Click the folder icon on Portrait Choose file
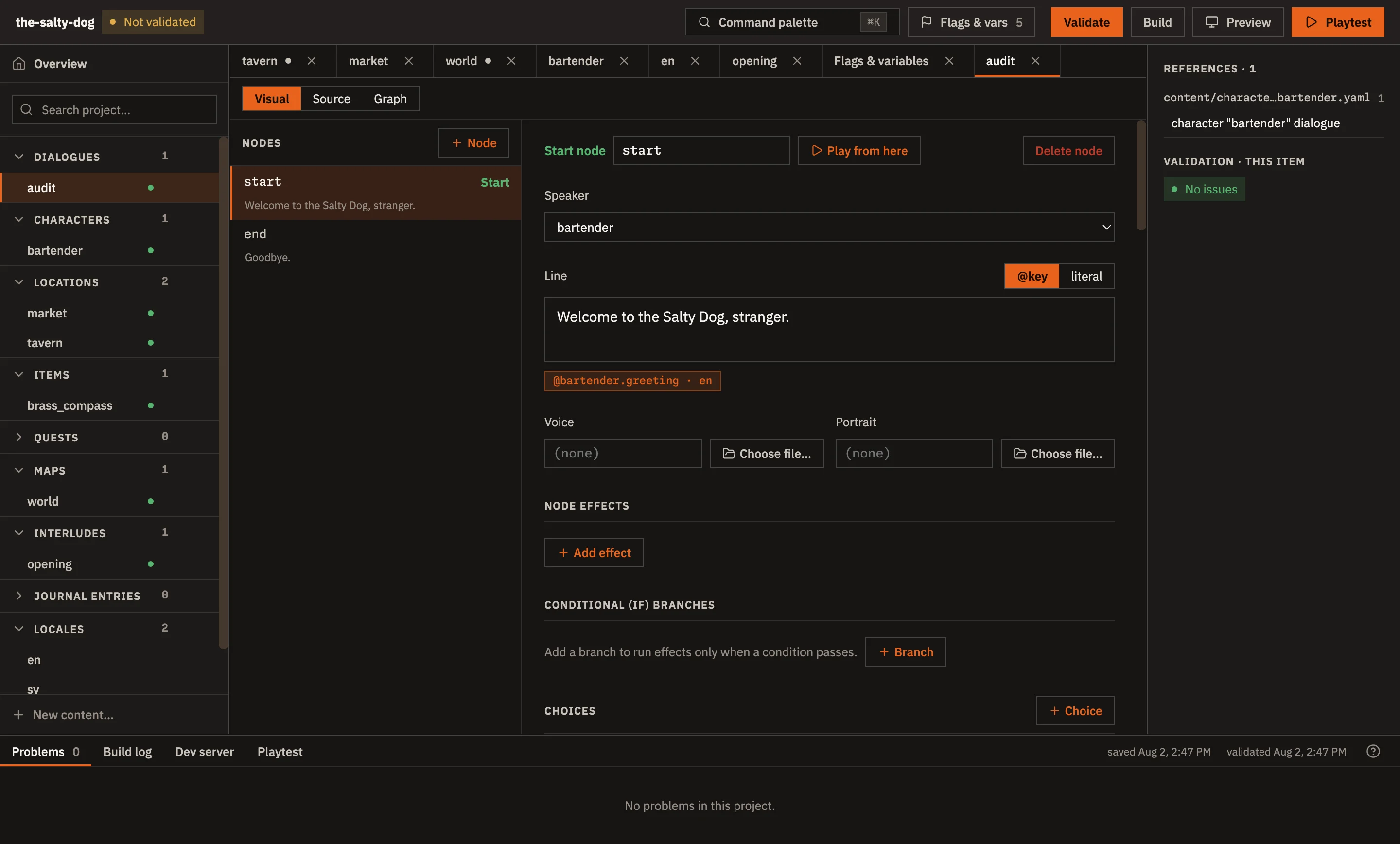This screenshot has width=1400, height=844. click(x=1020, y=454)
